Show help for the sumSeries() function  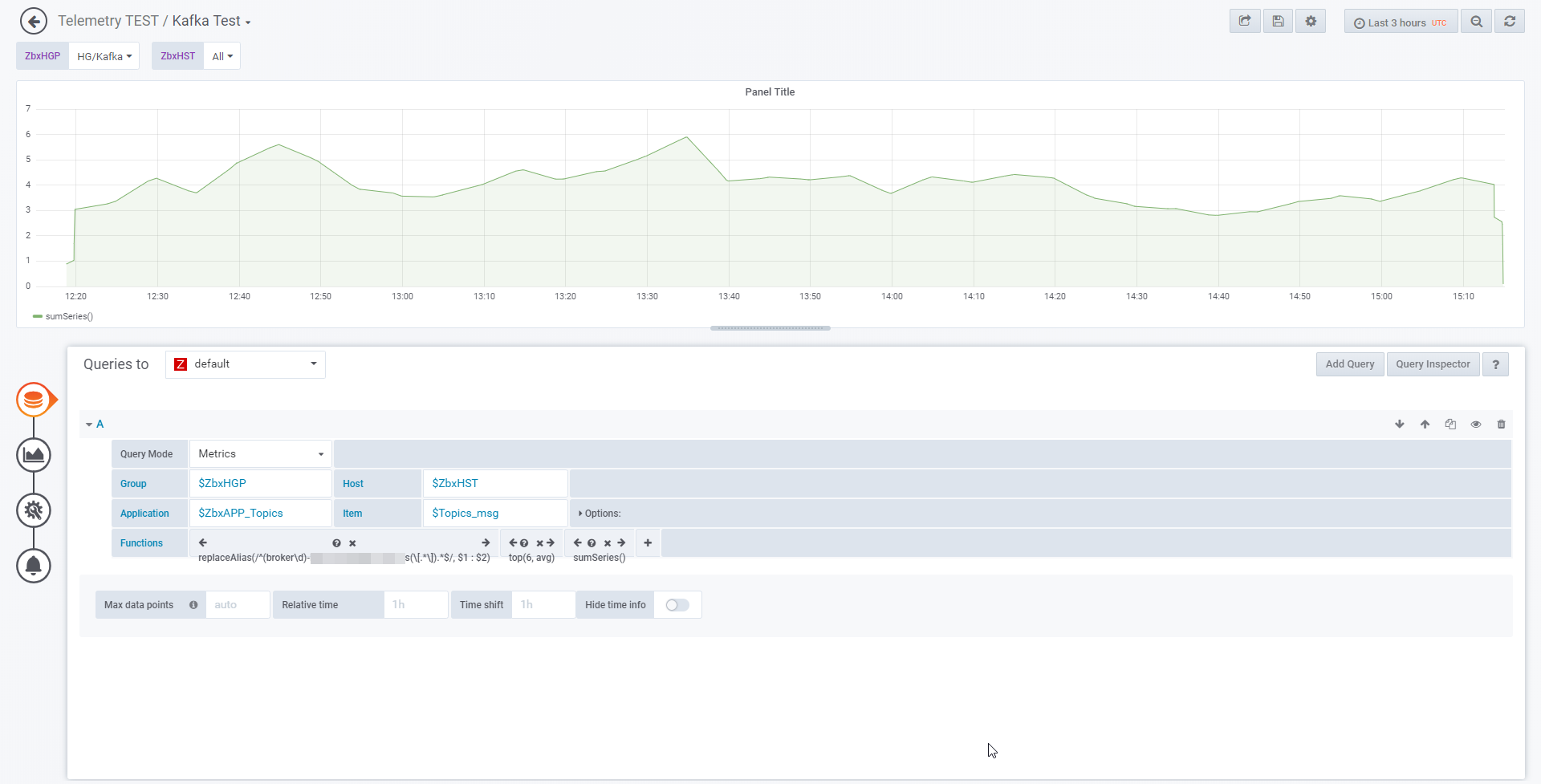click(592, 543)
